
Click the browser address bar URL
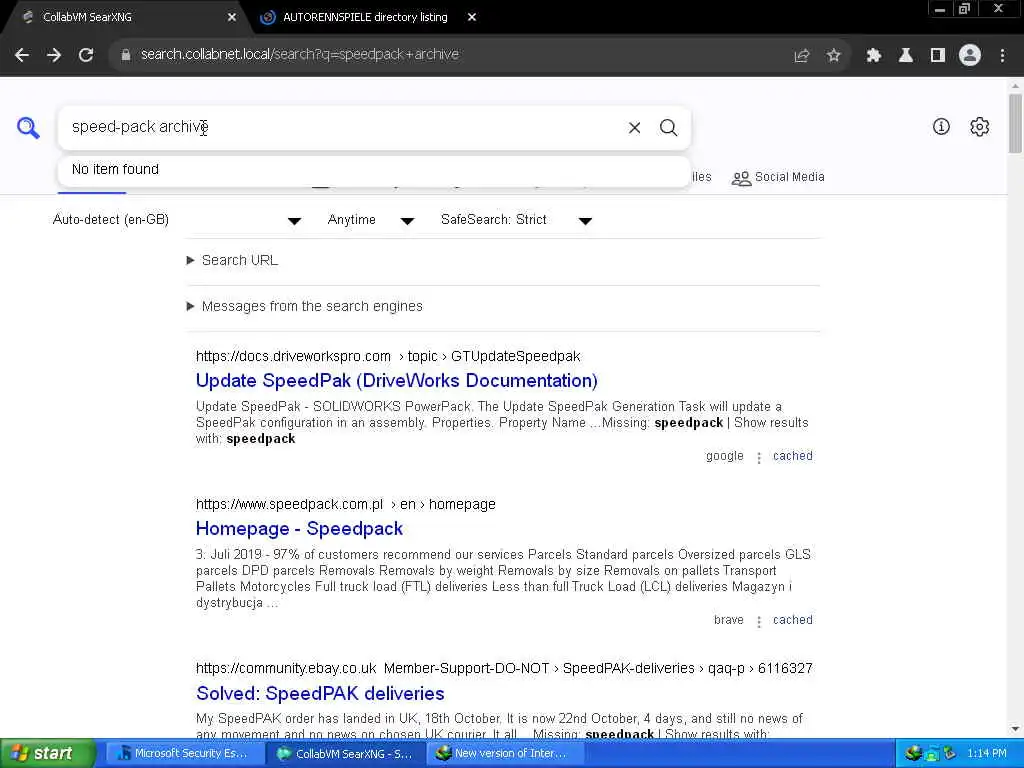[300, 54]
